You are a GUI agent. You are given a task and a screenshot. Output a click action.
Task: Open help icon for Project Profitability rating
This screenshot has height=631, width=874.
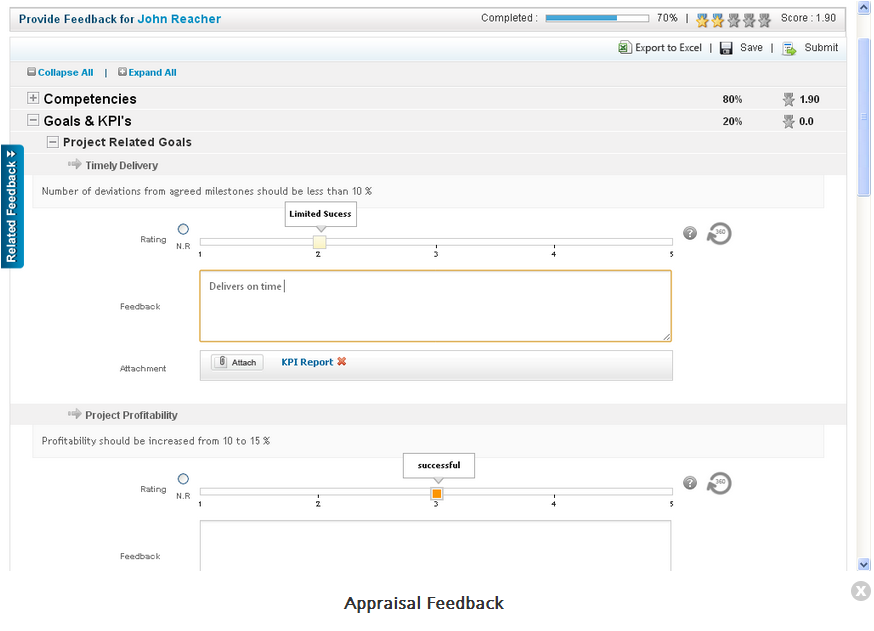690,483
